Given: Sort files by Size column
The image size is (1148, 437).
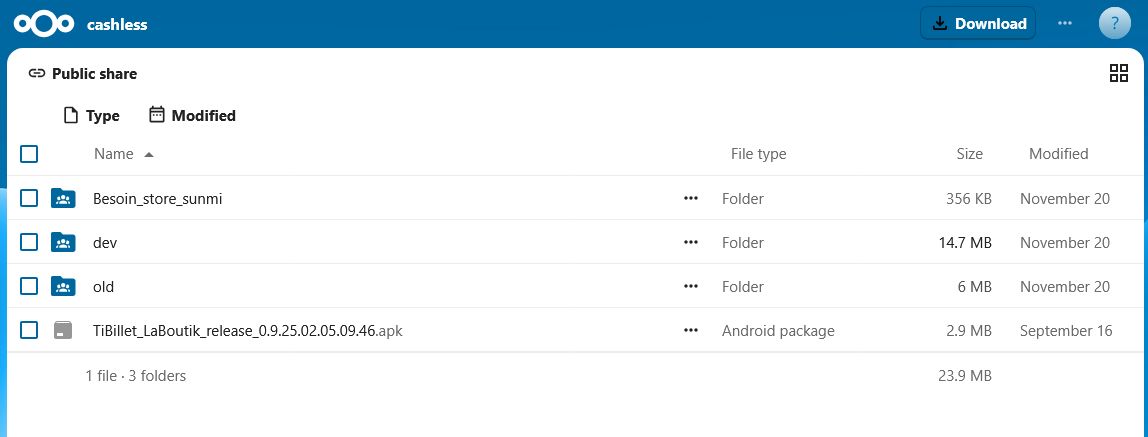Looking at the screenshot, I should click(969, 154).
